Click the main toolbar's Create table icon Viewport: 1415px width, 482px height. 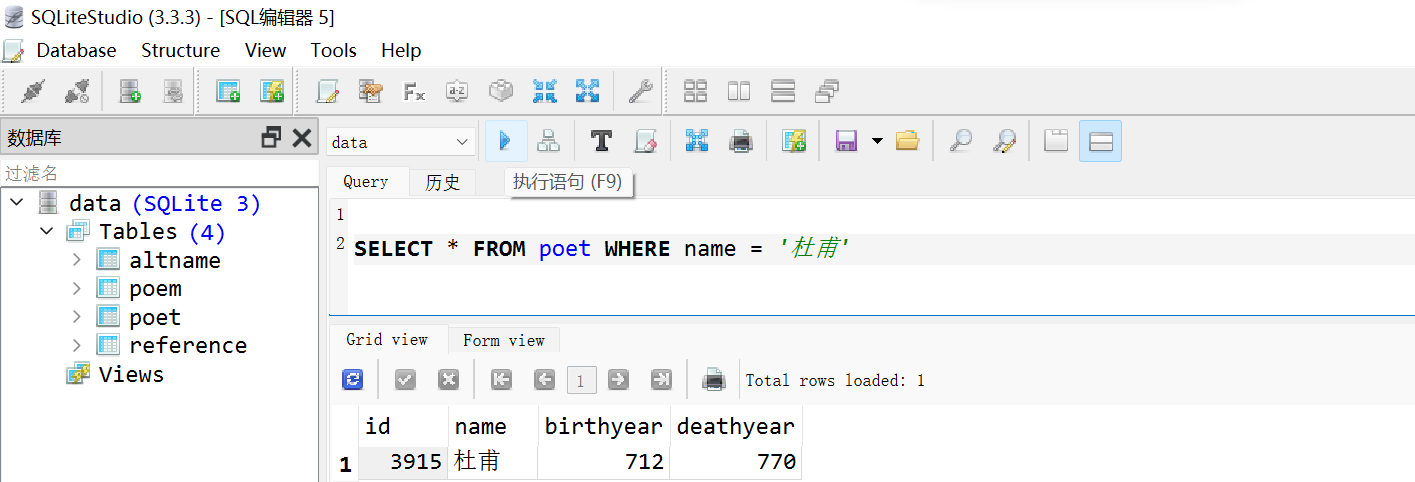[228, 92]
